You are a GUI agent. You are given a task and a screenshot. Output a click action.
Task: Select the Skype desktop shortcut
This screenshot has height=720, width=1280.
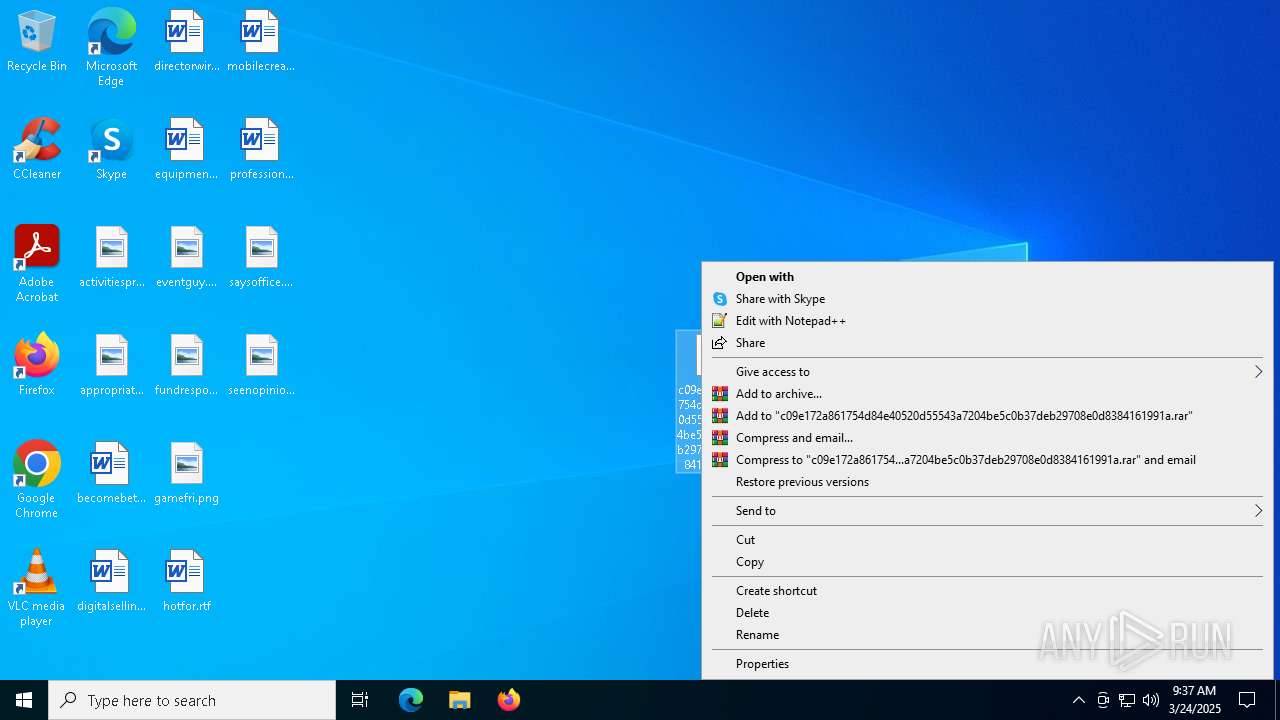(x=111, y=150)
